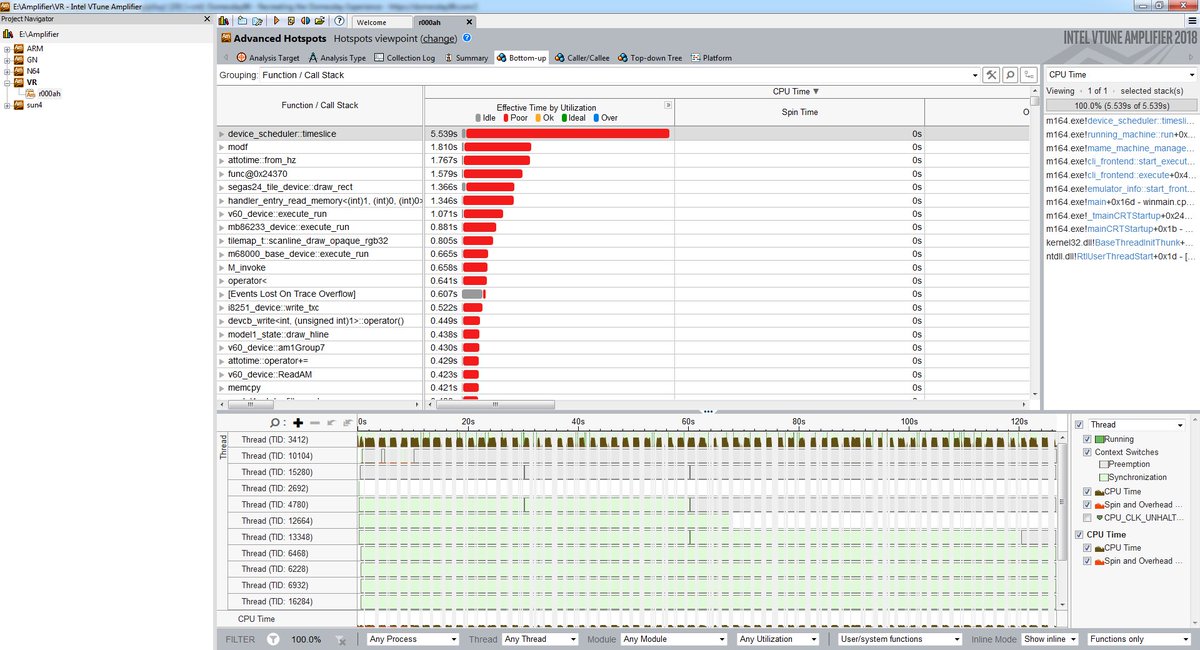Open the Platform tab
The height and width of the screenshot is (650, 1200).
pyautogui.click(x=710, y=58)
